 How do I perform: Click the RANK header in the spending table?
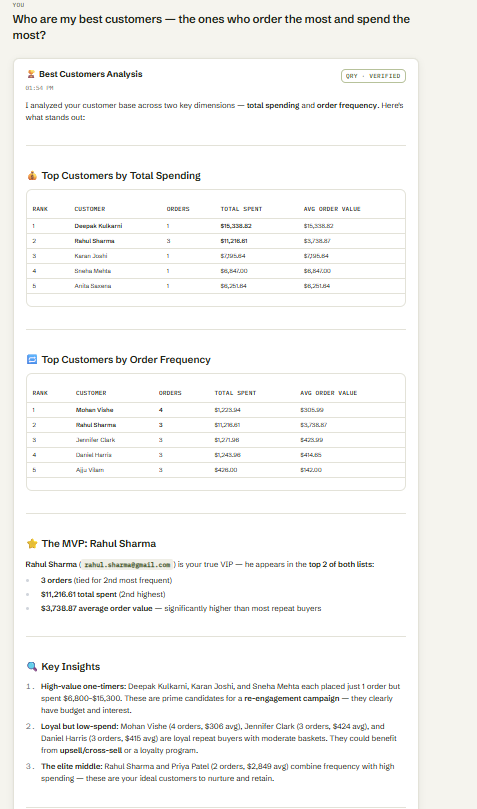(x=40, y=209)
